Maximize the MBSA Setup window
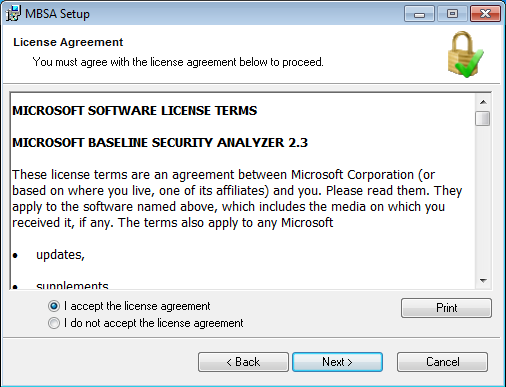The height and width of the screenshot is (387, 506). tap(452, 14)
